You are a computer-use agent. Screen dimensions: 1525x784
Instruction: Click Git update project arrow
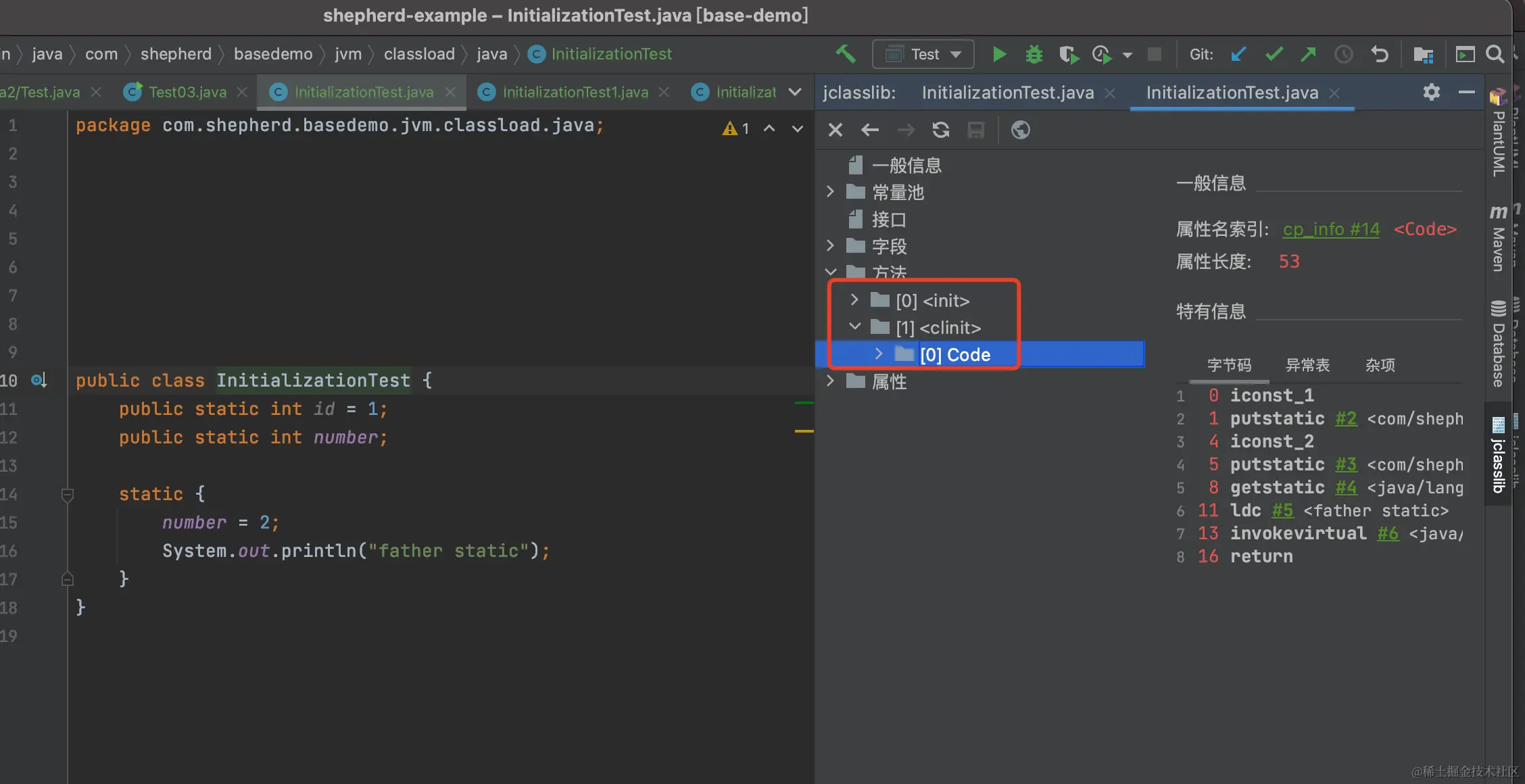[x=1238, y=54]
